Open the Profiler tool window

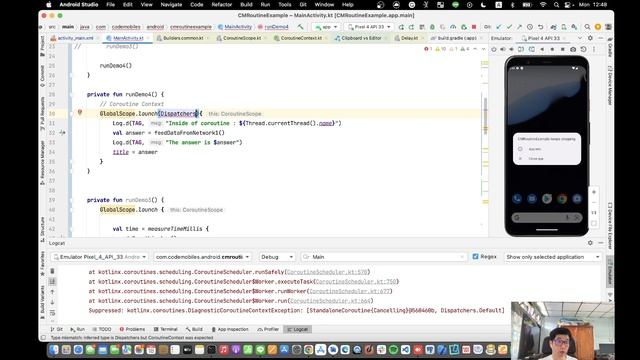[x=268, y=329]
